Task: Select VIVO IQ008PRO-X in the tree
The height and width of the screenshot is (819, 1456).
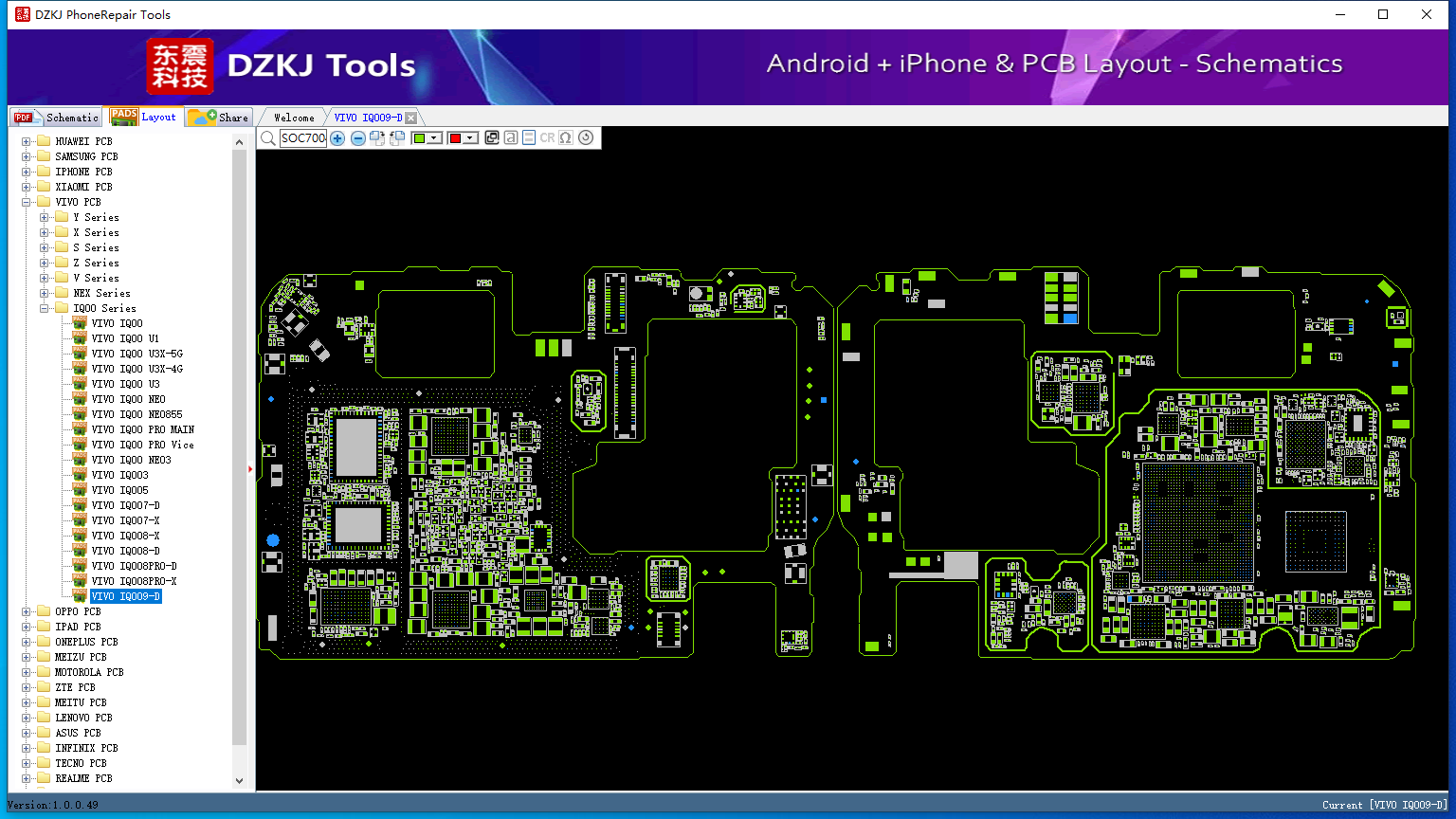Action: click(134, 581)
